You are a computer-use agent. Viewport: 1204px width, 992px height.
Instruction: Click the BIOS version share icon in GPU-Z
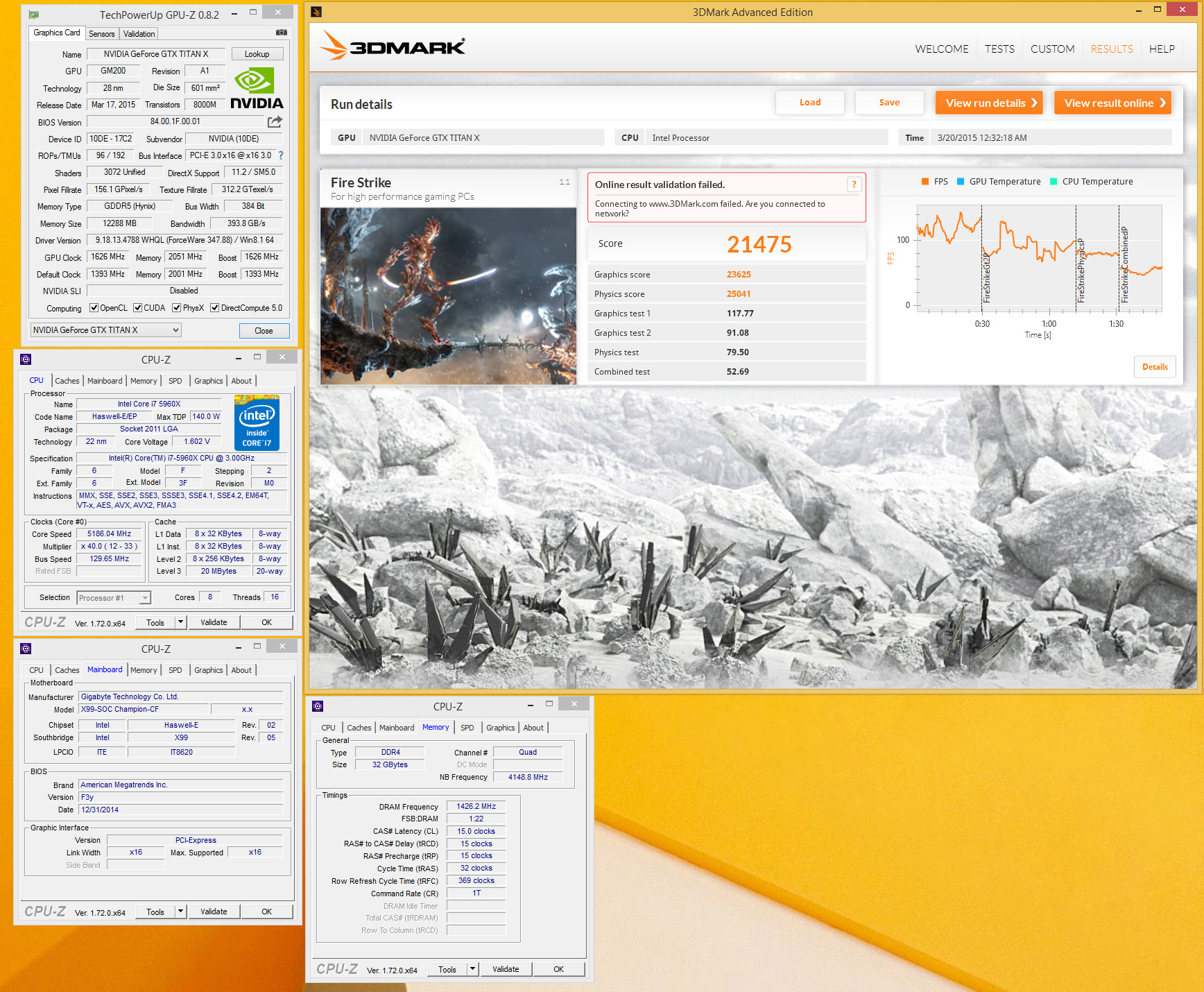(x=275, y=122)
